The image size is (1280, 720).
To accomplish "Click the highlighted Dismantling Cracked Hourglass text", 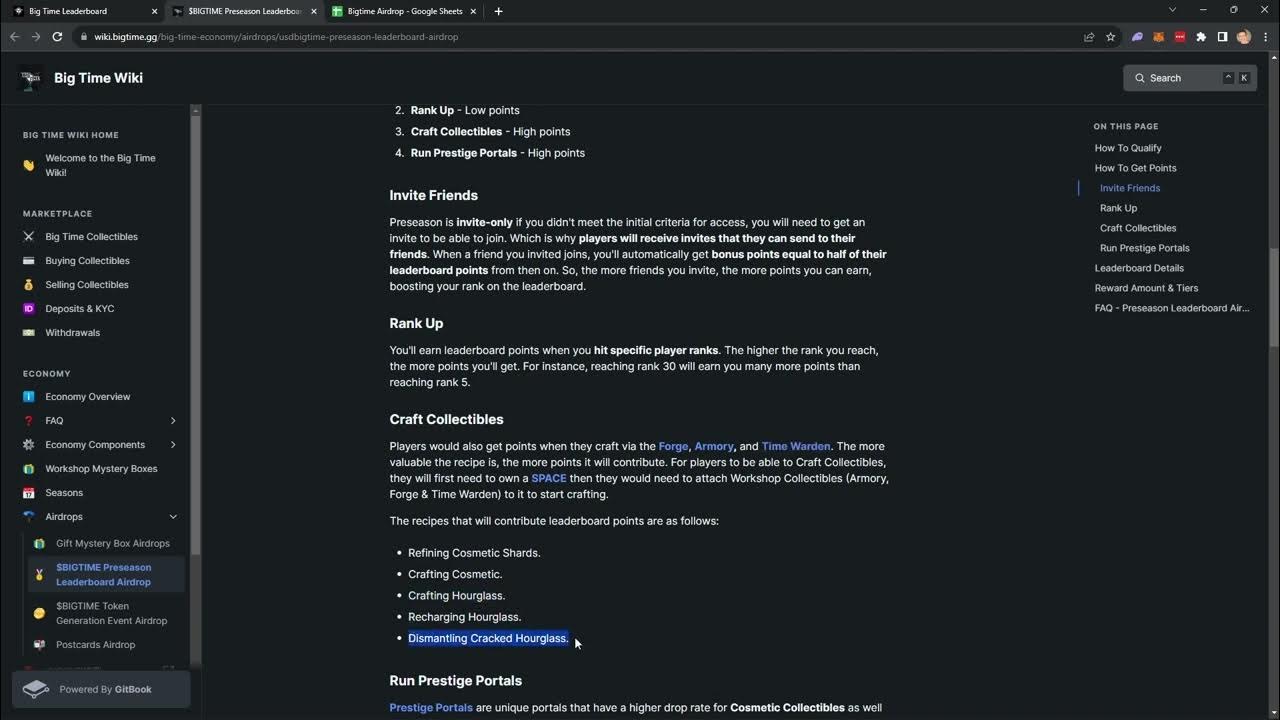I will pos(488,638).
